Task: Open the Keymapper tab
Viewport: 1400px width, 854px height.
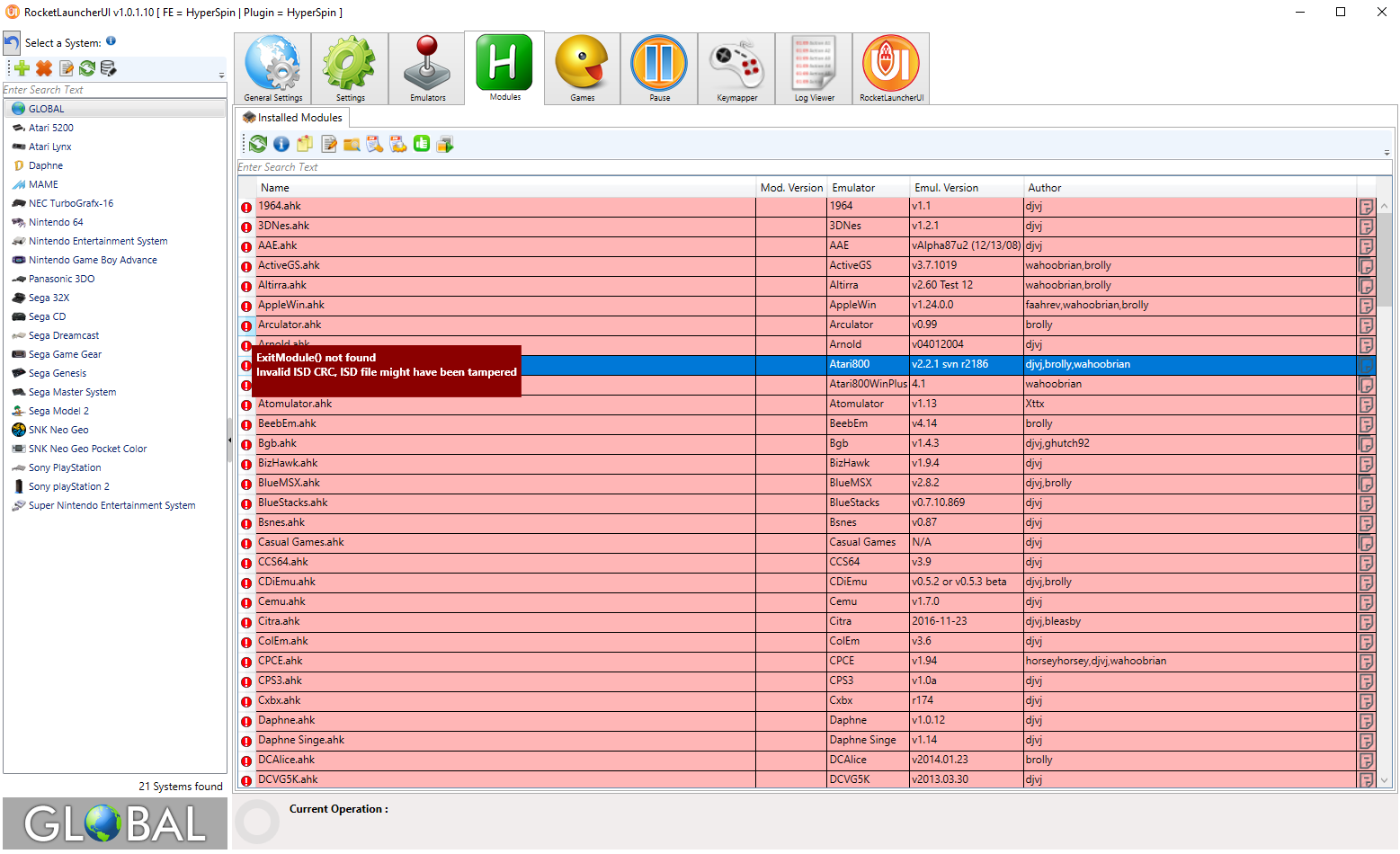Action: tap(737, 69)
